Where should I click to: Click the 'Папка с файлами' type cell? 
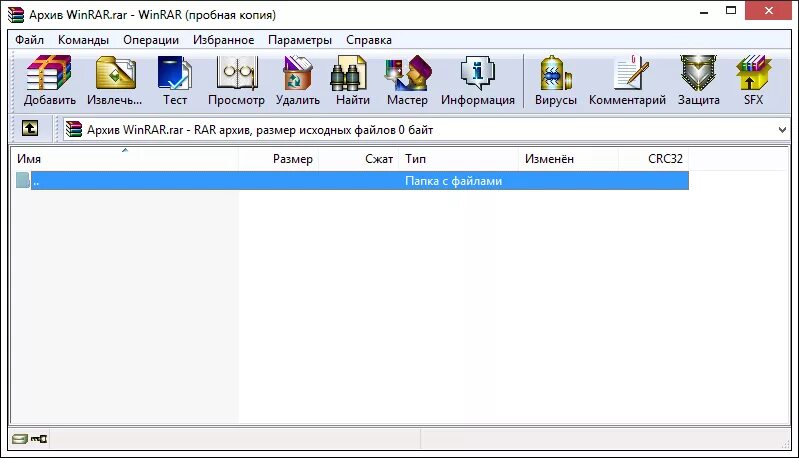click(x=454, y=181)
